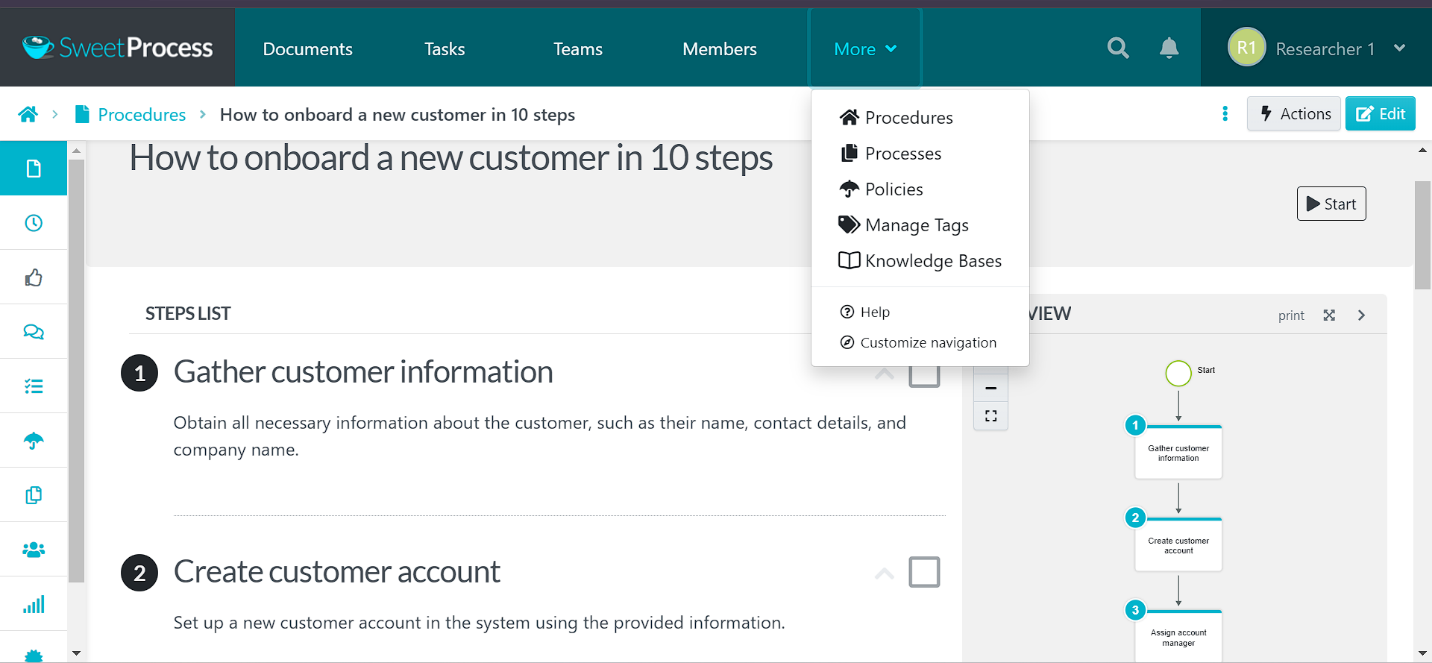
Task: Open the history clock sidebar icon
Action: [34, 223]
